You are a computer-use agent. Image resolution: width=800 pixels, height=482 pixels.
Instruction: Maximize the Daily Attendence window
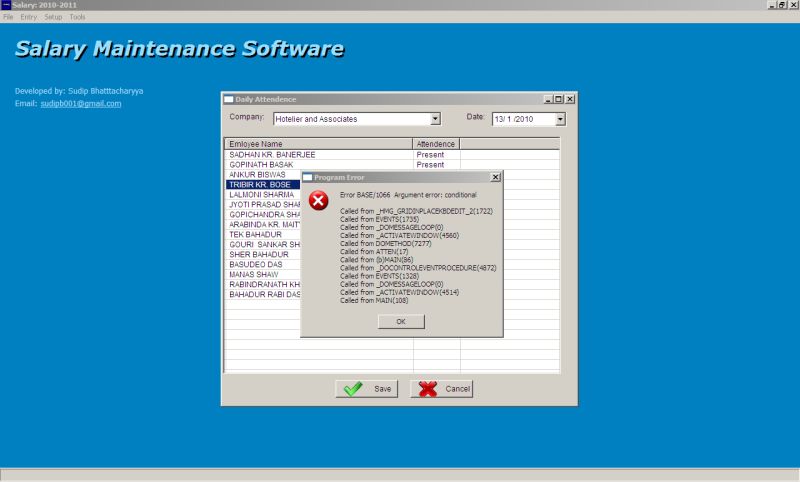[559, 99]
